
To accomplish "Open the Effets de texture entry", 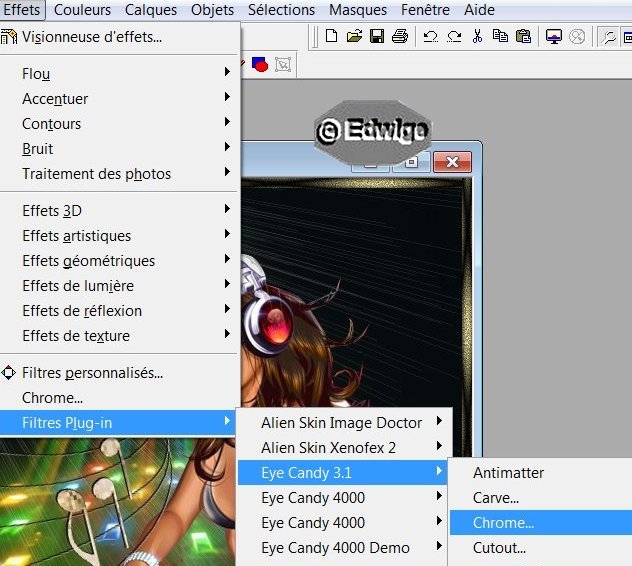I will click(x=119, y=336).
